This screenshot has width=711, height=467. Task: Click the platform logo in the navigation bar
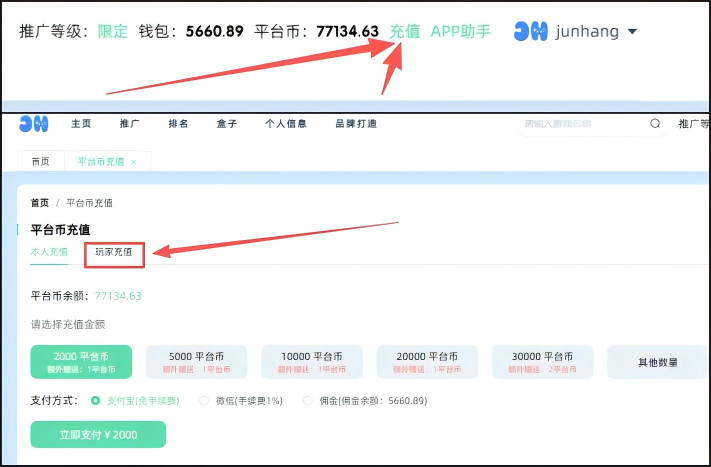34,124
